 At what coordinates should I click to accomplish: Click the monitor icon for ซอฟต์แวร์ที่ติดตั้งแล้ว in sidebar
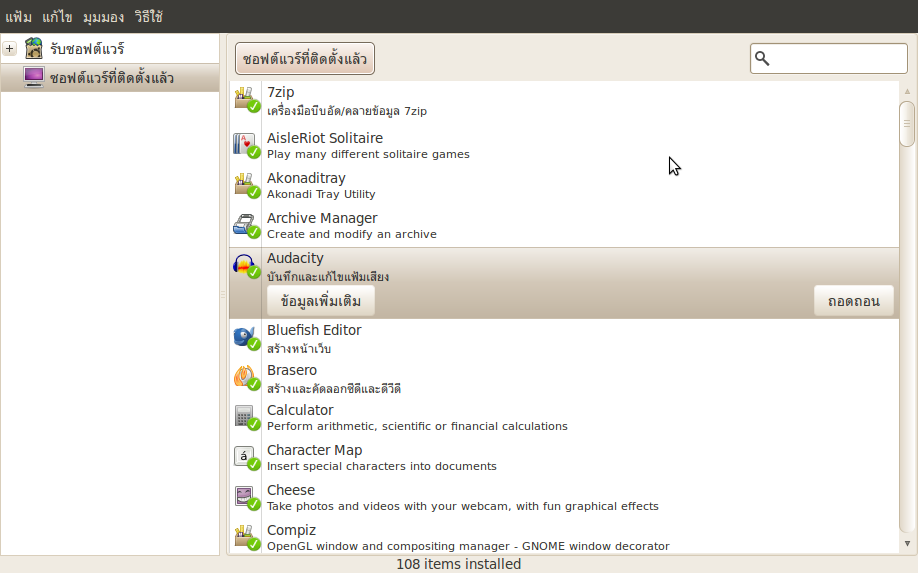click(34, 77)
